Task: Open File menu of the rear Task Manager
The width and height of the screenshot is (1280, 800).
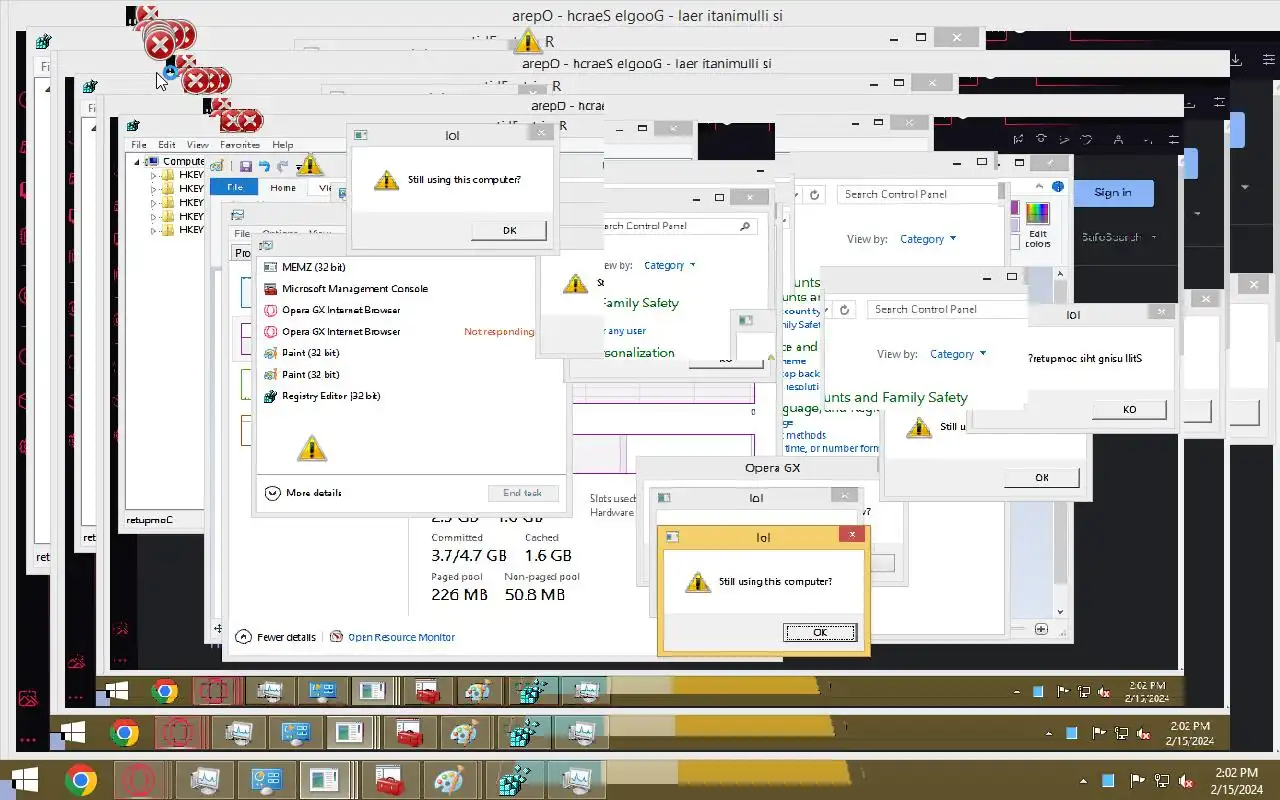Action: point(241,233)
